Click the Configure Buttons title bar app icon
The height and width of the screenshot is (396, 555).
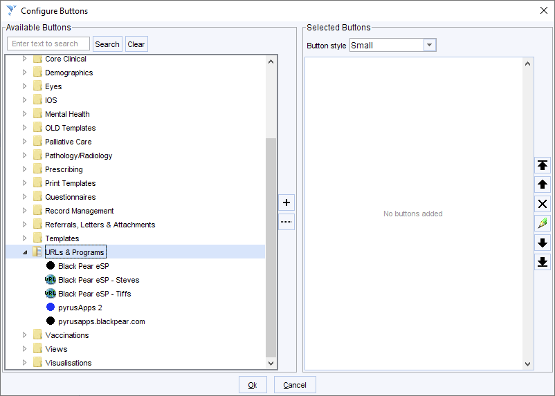[11, 10]
